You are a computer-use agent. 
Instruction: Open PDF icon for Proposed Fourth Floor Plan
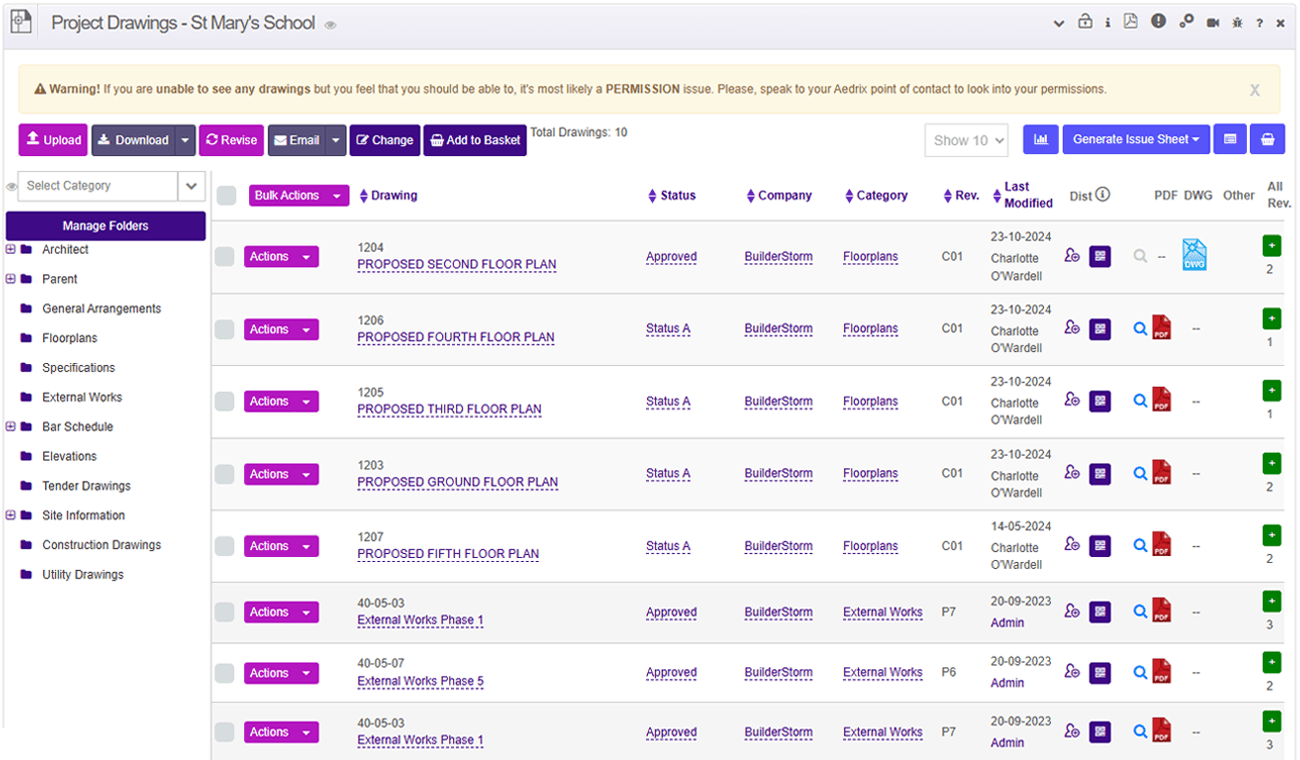[x=1162, y=328]
